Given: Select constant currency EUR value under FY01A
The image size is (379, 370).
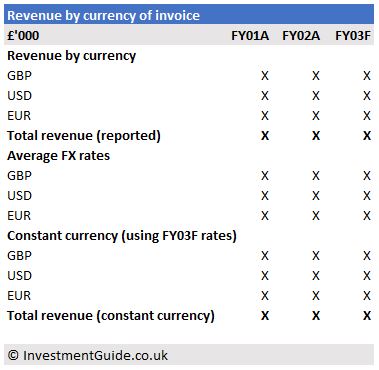Looking at the screenshot, I should 265,296.
